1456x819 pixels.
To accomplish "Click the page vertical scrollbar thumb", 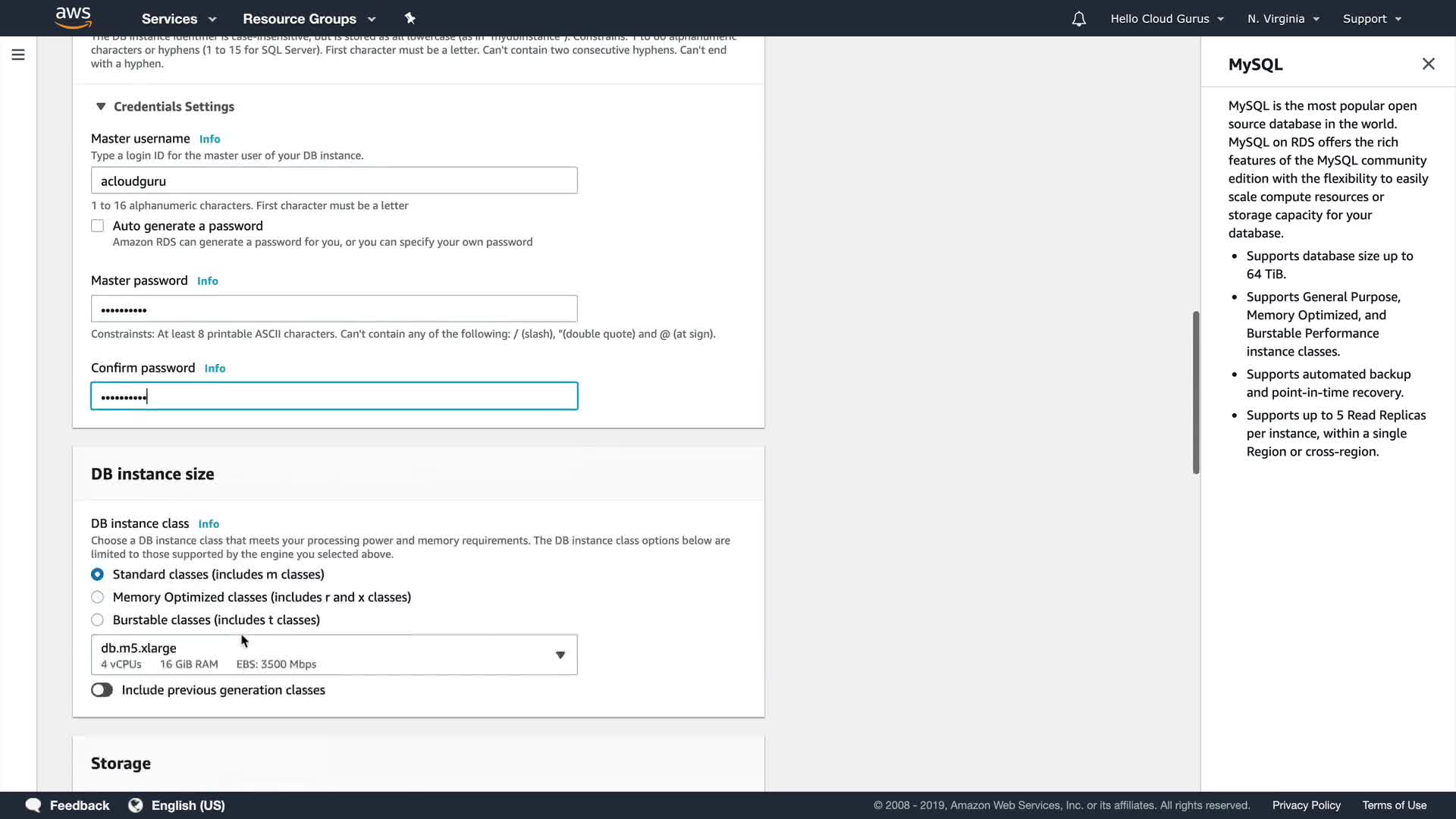I will pyautogui.click(x=1196, y=392).
